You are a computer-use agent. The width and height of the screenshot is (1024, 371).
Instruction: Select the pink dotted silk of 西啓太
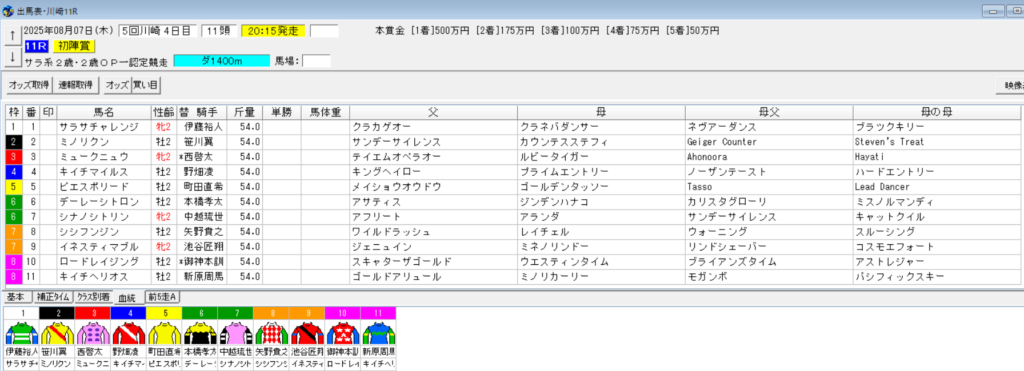pyautogui.click(x=93, y=332)
